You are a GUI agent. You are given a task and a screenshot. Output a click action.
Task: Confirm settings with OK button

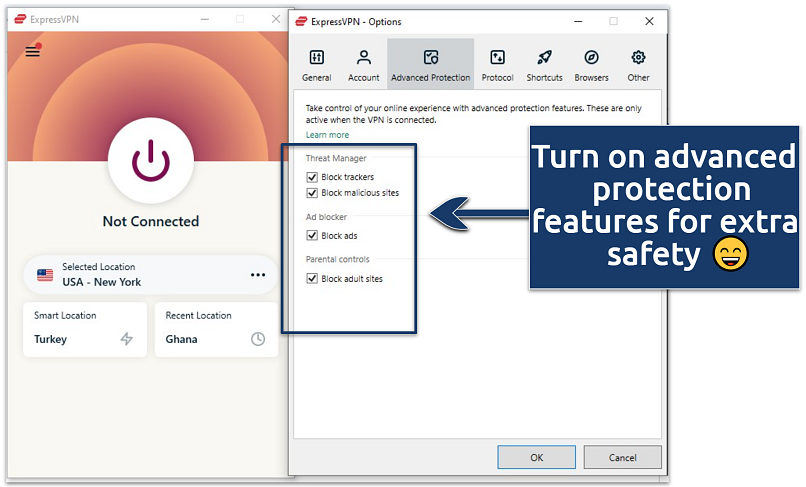tap(537, 457)
